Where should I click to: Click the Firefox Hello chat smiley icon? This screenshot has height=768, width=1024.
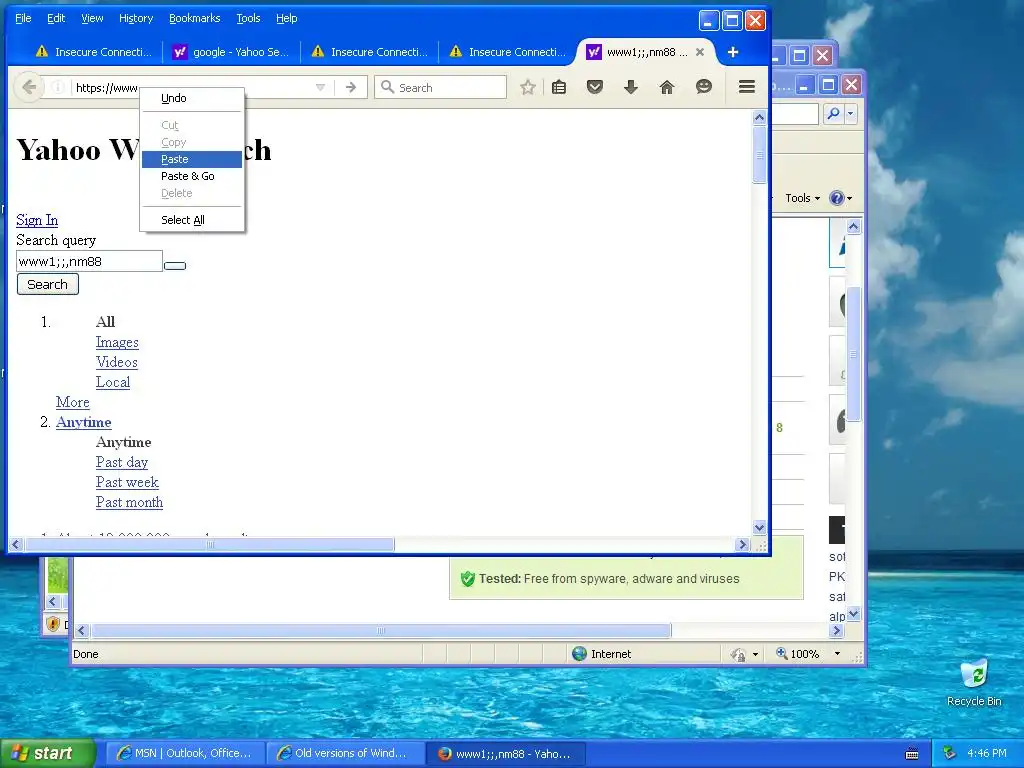click(703, 87)
